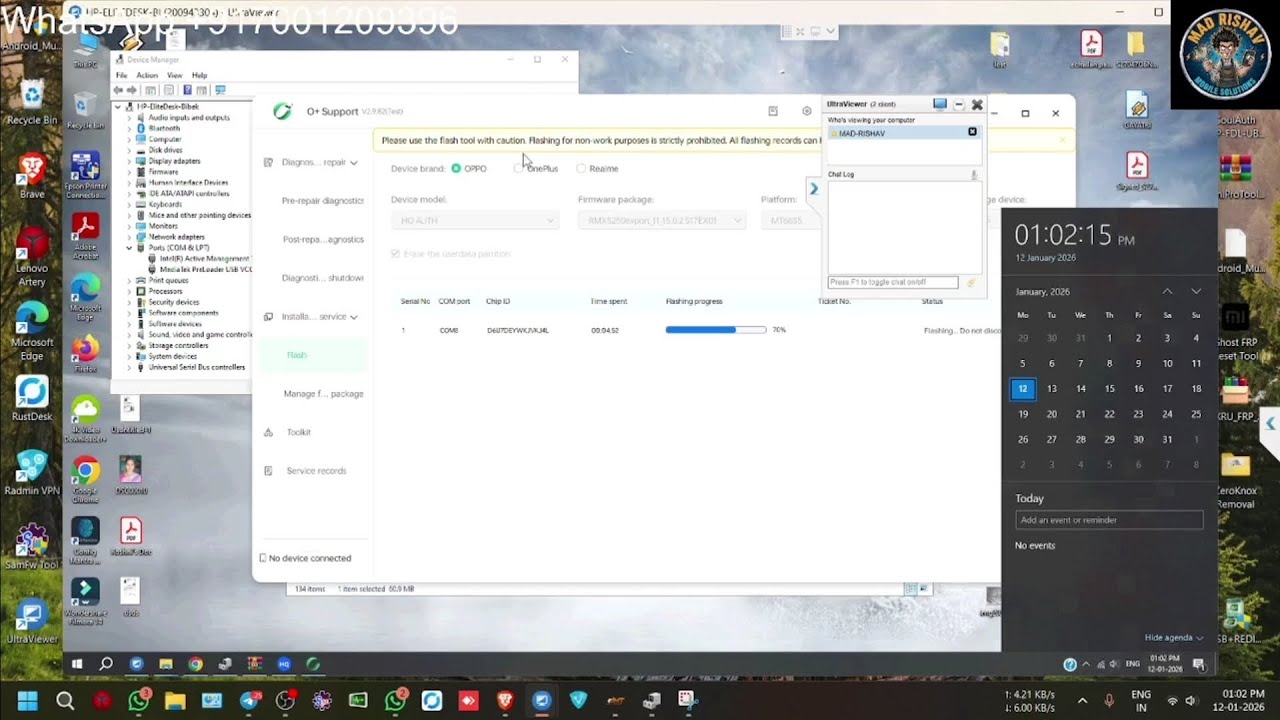1280x720 pixels.
Task: Select the OPPO device brand radio
Action: coord(456,168)
